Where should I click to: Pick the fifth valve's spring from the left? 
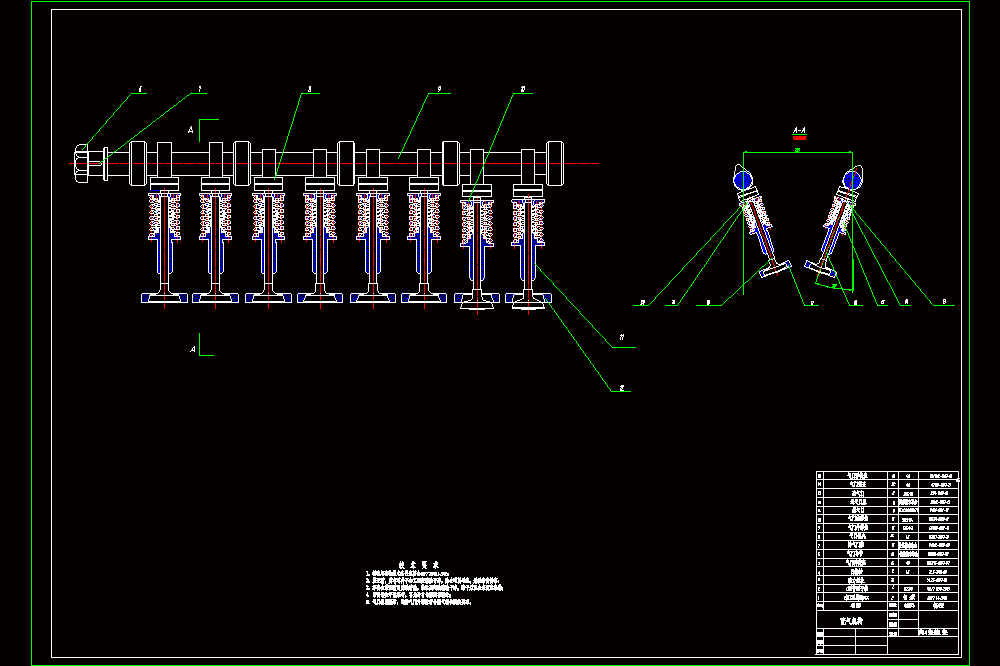[373, 216]
